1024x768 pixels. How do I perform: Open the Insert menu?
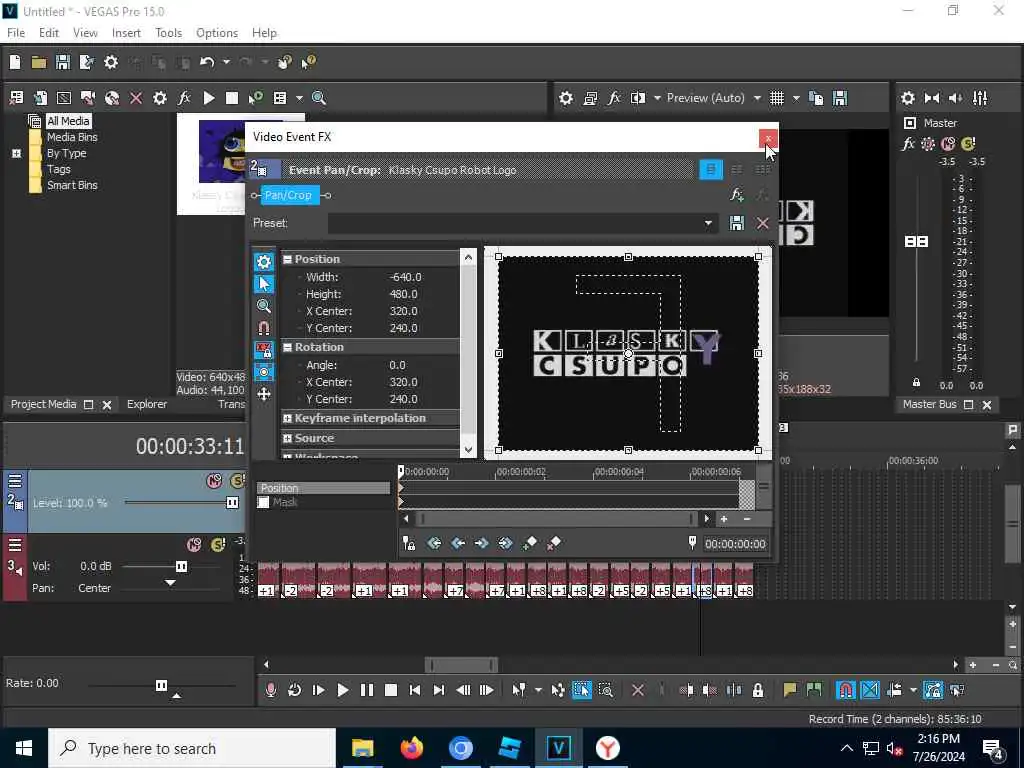point(126,33)
